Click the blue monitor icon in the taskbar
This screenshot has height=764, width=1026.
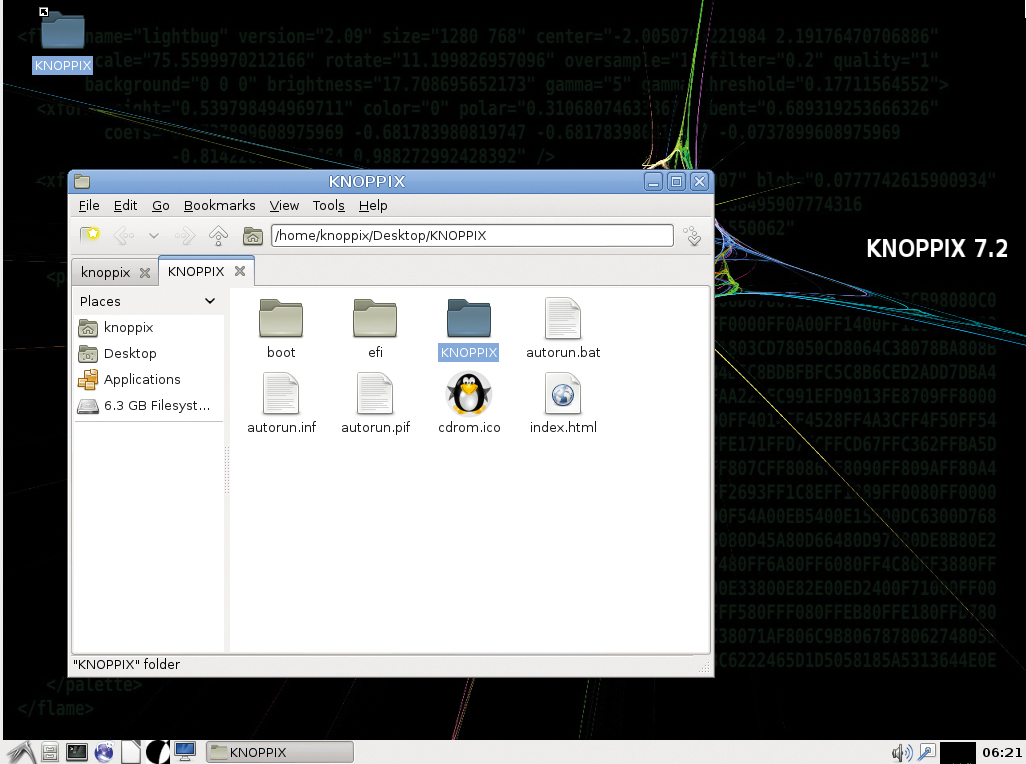tap(185, 752)
